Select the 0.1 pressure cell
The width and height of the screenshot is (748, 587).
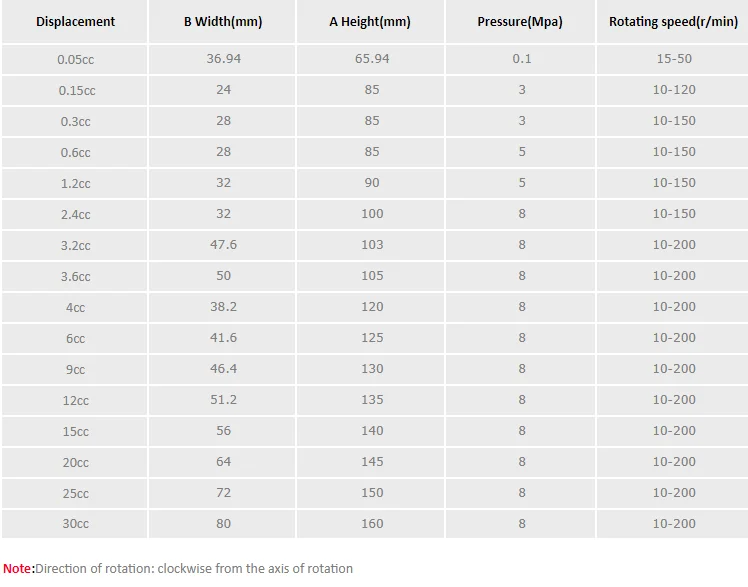click(521, 59)
